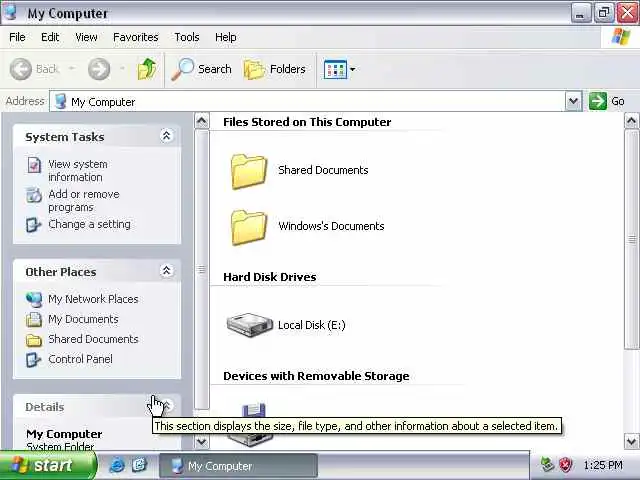Open Control Panel link
The width and height of the screenshot is (640, 480).
coord(80,359)
